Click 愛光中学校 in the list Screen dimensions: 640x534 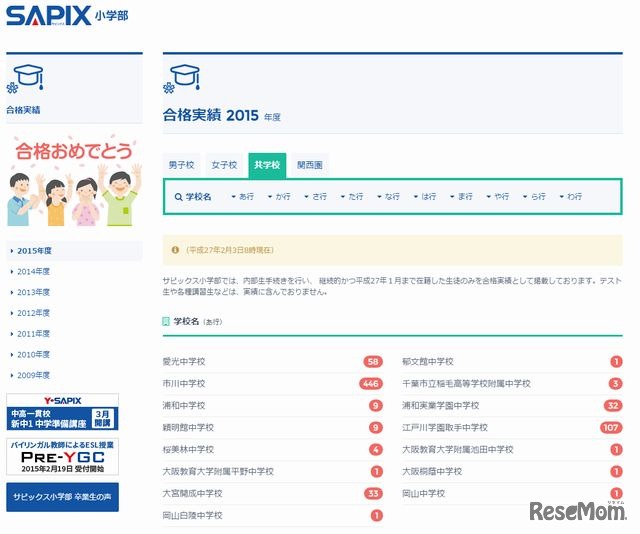pos(184,361)
